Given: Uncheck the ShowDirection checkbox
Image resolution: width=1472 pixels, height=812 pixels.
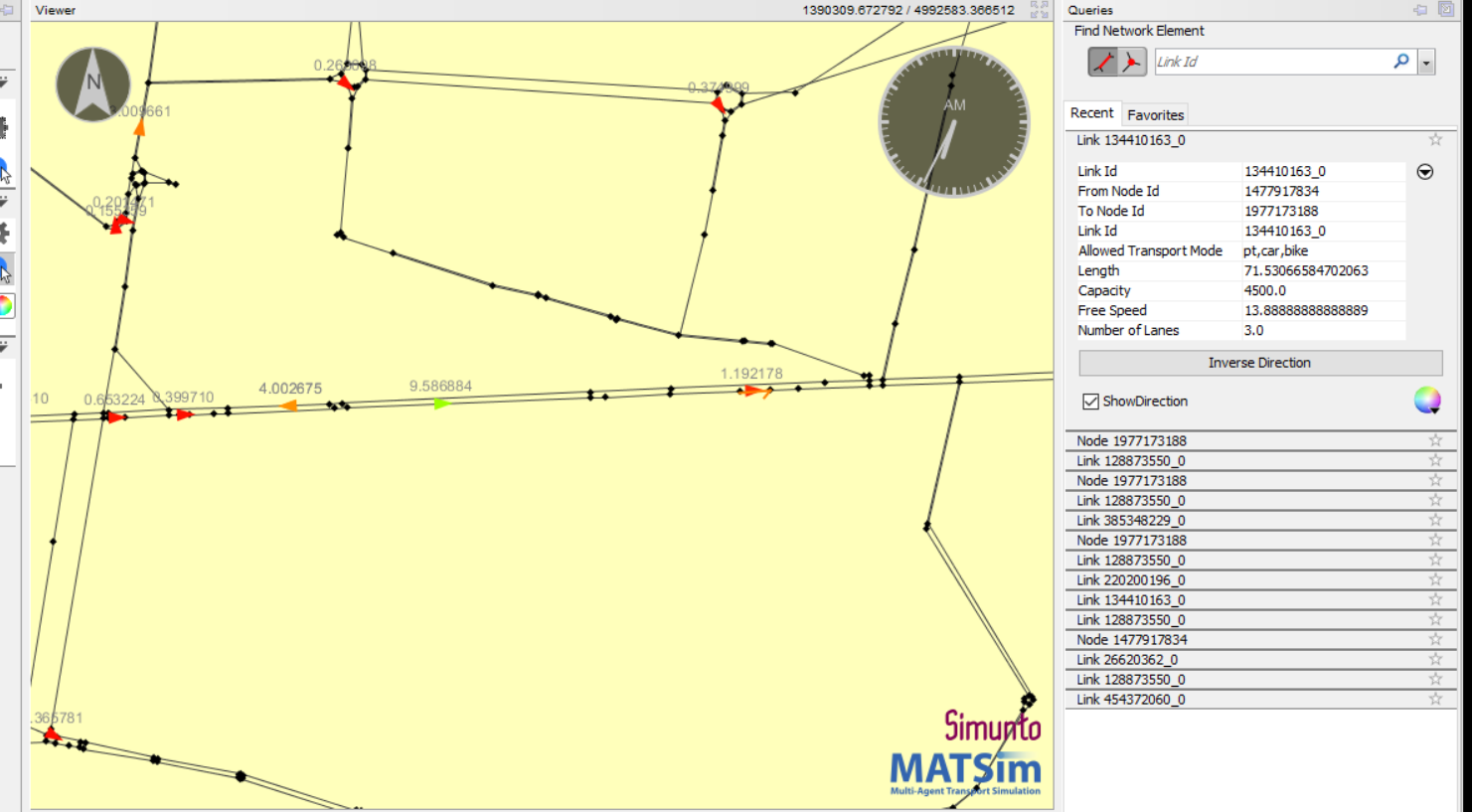Looking at the screenshot, I should [1090, 402].
